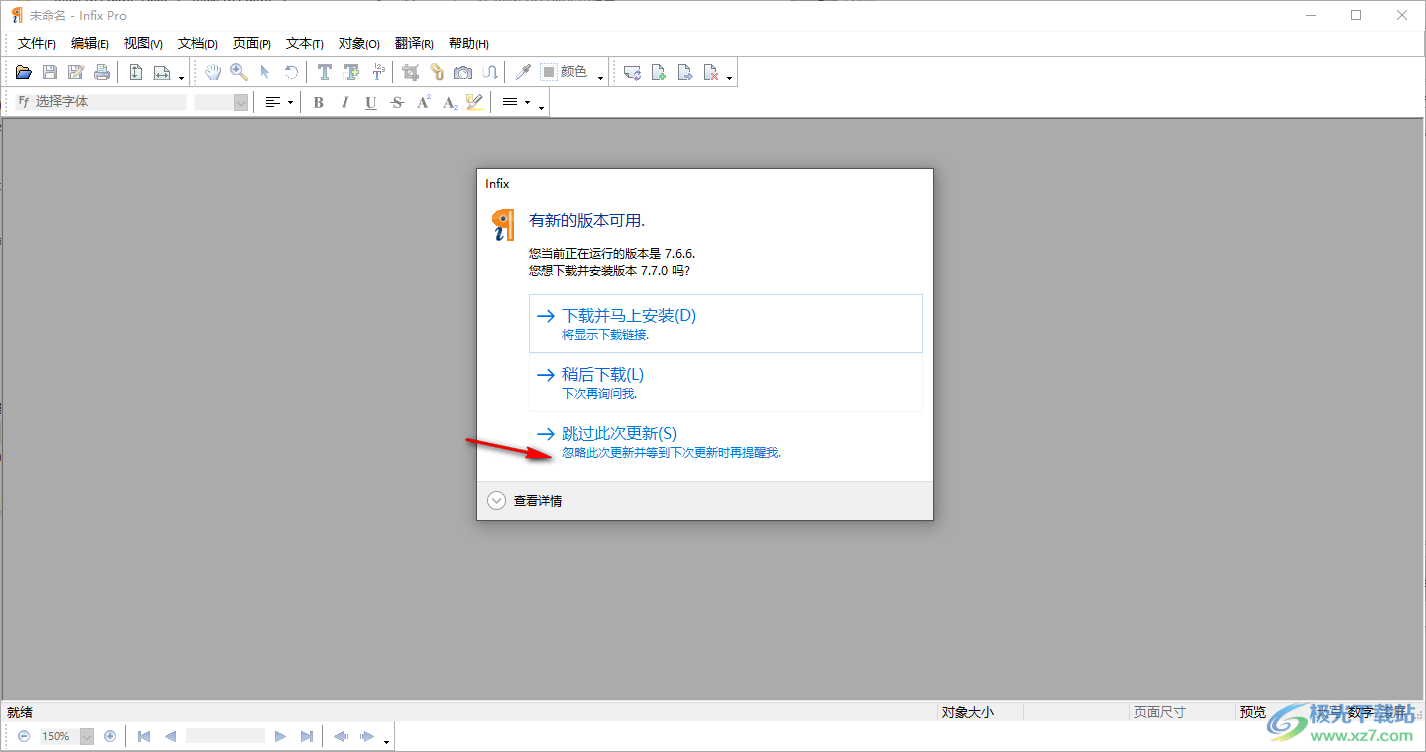The height and width of the screenshot is (752, 1426).
Task: Select the Crop tool icon
Action: pyautogui.click(x=411, y=72)
